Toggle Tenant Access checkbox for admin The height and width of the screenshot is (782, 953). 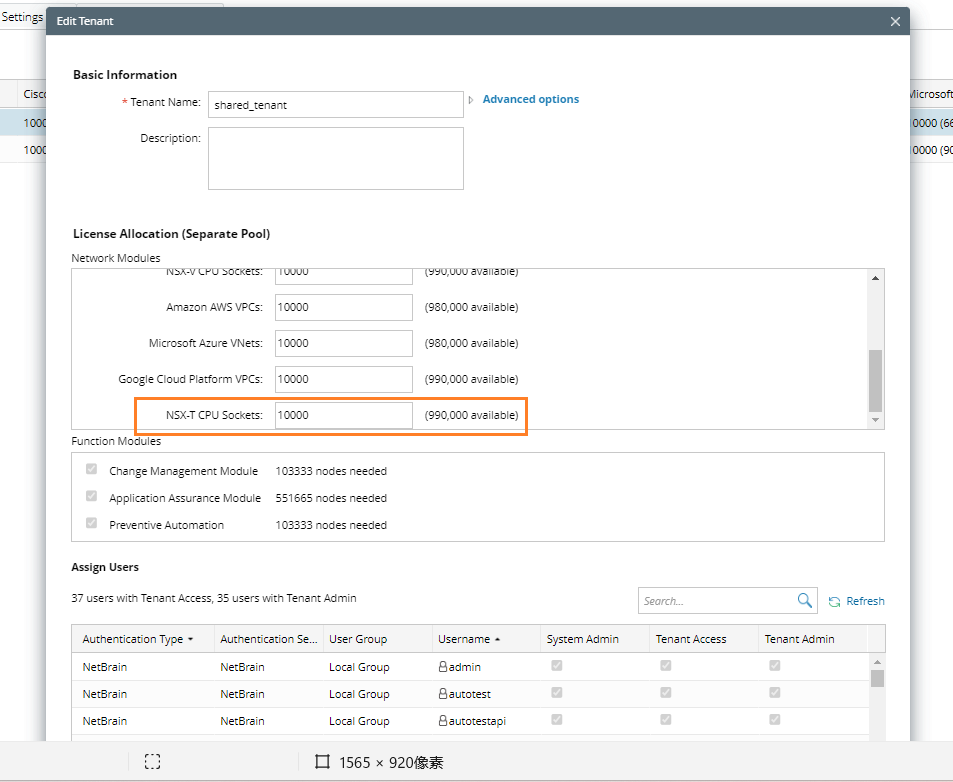click(666, 665)
